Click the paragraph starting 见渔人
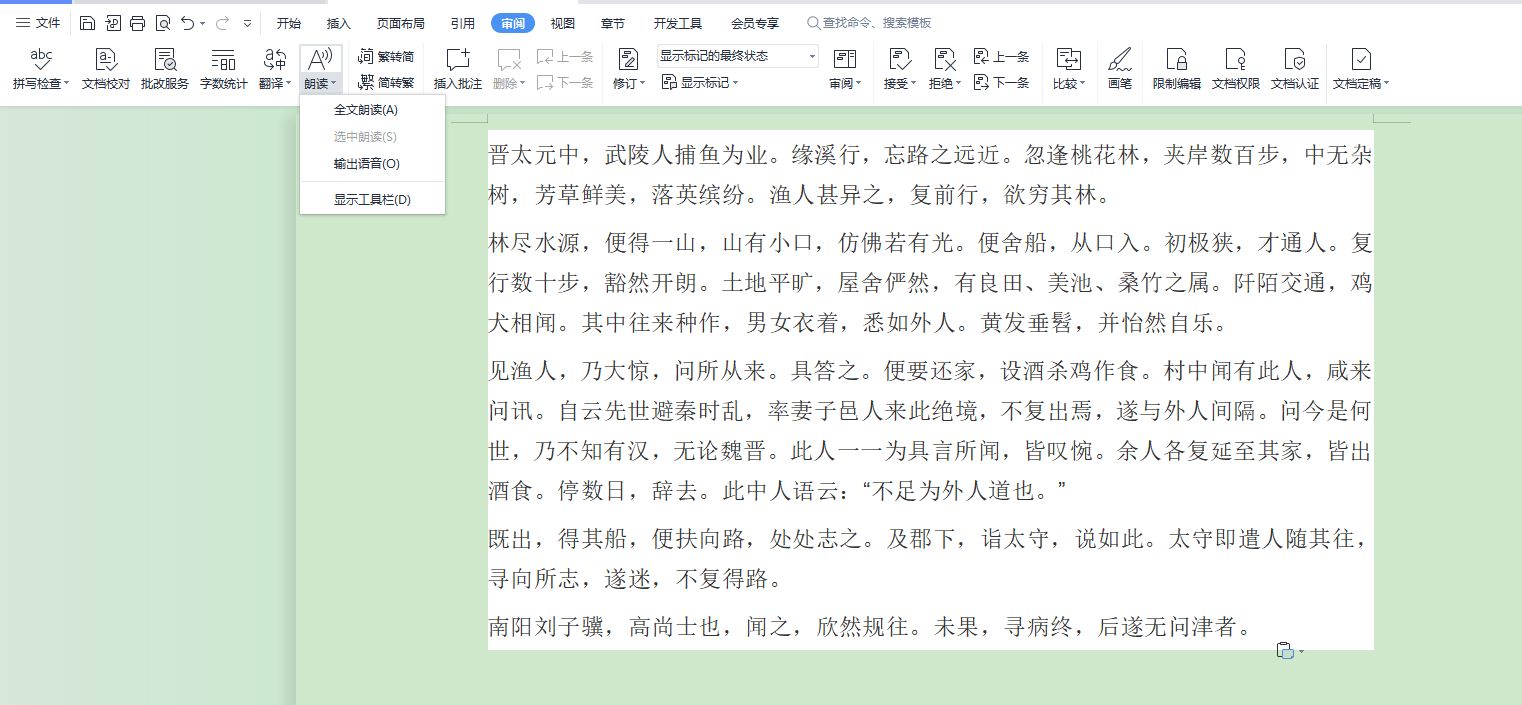This screenshot has height=705, width=1522. 930,432
